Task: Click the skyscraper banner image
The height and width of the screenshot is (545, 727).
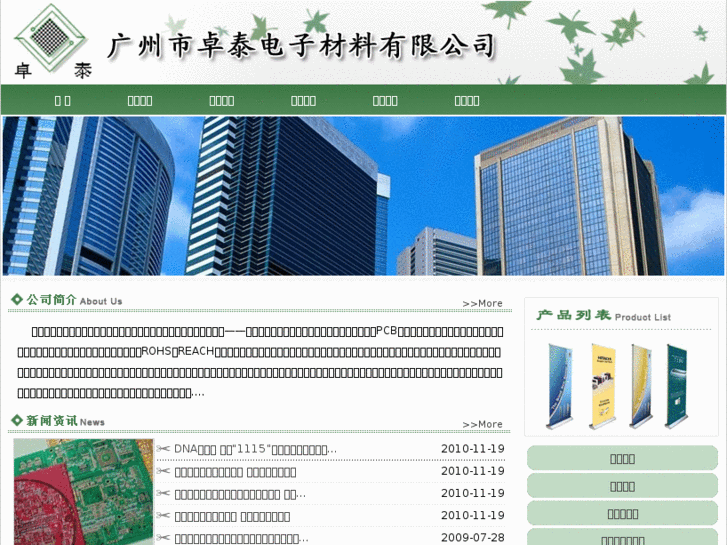Action: [x=363, y=196]
